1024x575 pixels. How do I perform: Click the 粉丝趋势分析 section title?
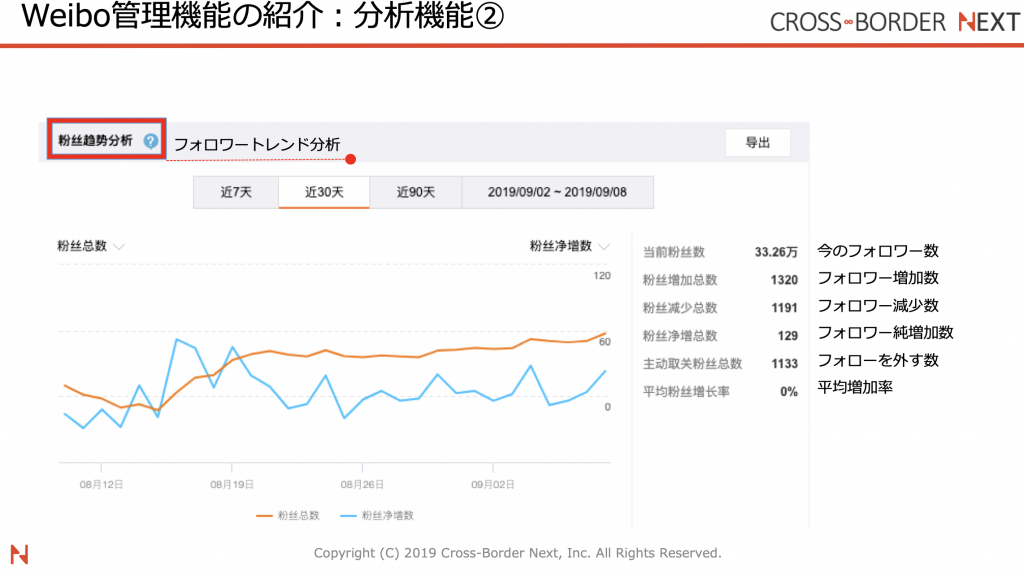95,140
